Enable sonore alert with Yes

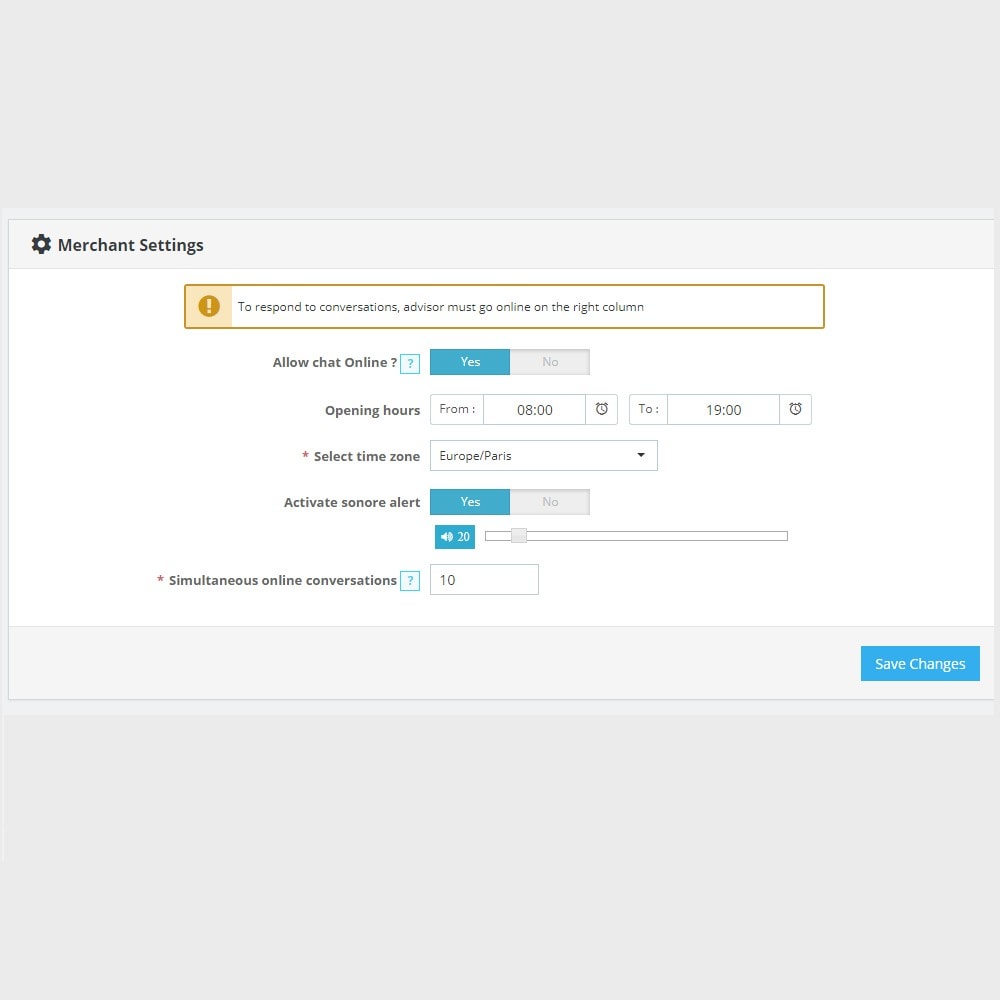(470, 502)
